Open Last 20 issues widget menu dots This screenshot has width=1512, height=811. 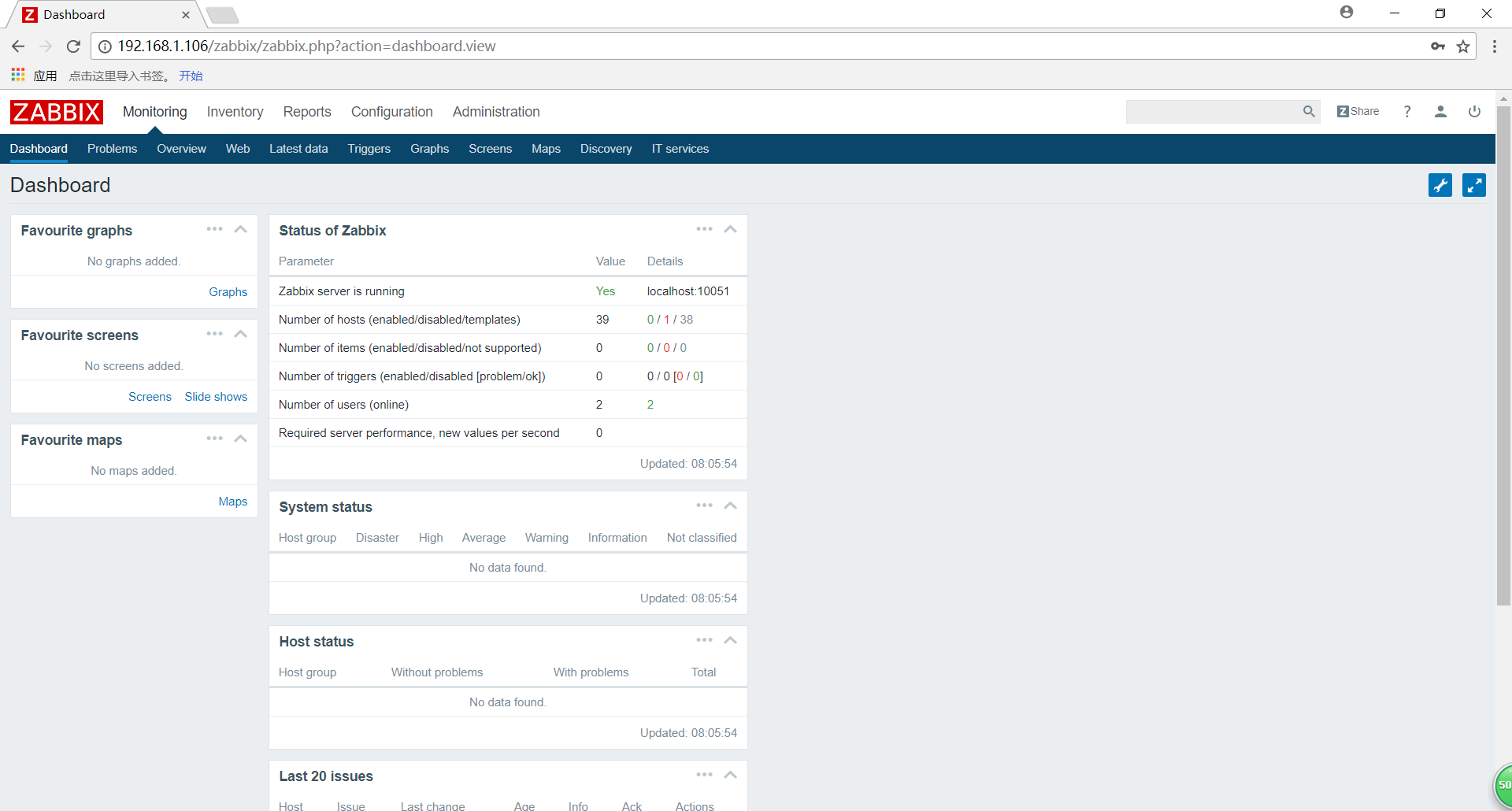click(x=704, y=775)
